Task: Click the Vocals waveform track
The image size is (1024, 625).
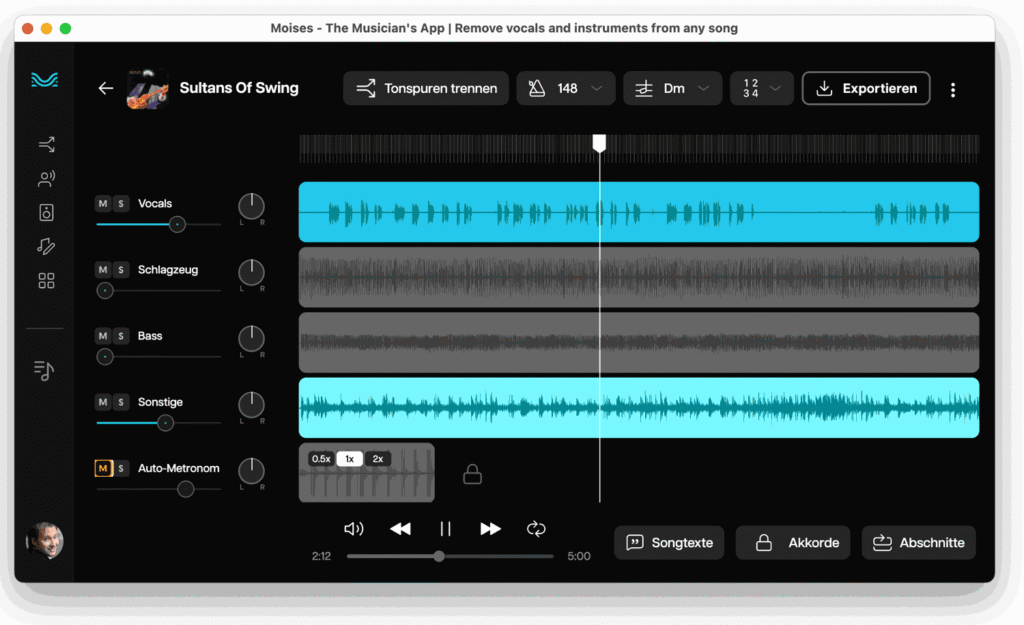Action: click(x=639, y=212)
